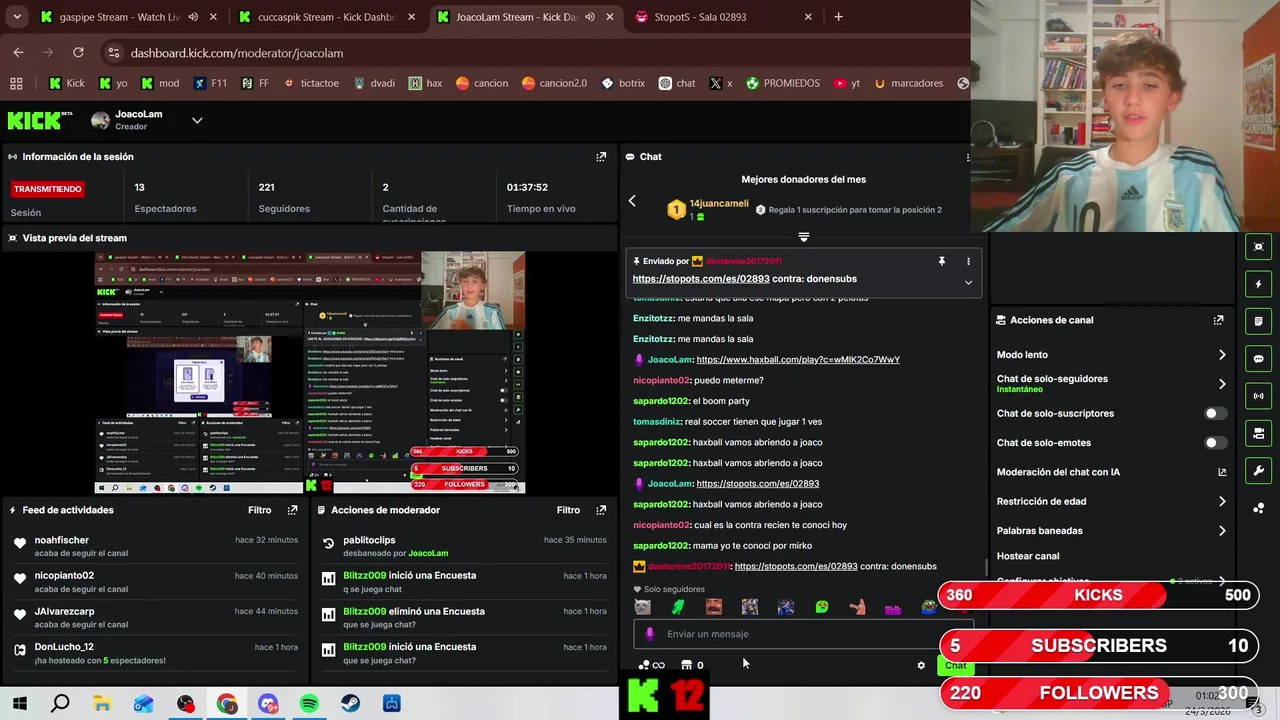Viewport: 1280px width, 720px height.
Task: Click Hostear canal option
Action: tap(1028, 556)
